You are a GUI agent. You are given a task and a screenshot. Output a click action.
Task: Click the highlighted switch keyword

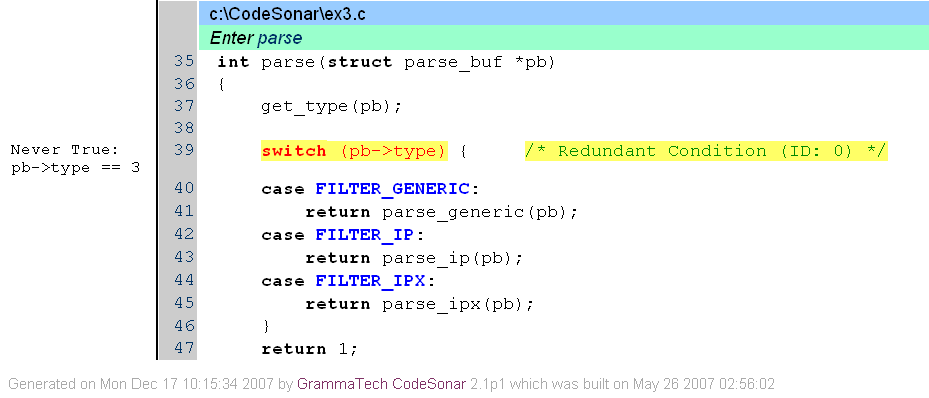point(294,151)
